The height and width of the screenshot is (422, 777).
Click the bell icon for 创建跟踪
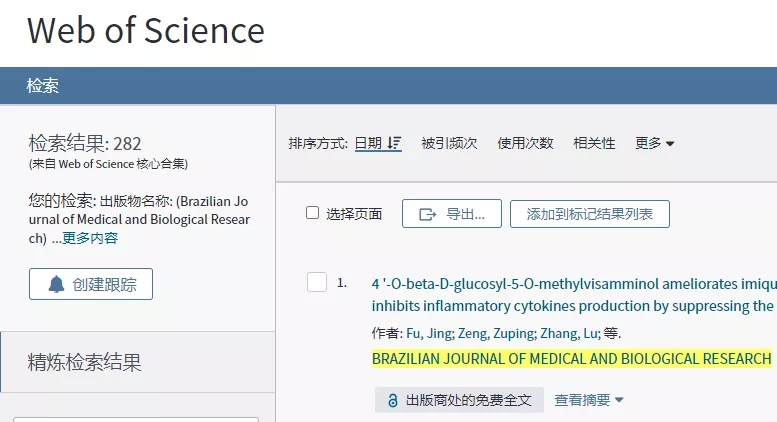pos(56,284)
